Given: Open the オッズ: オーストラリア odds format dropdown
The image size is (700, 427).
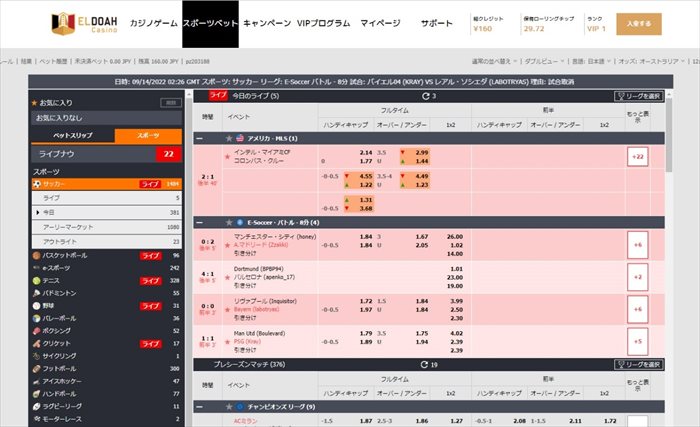Looking at the screenshot, I should point(651,61).
